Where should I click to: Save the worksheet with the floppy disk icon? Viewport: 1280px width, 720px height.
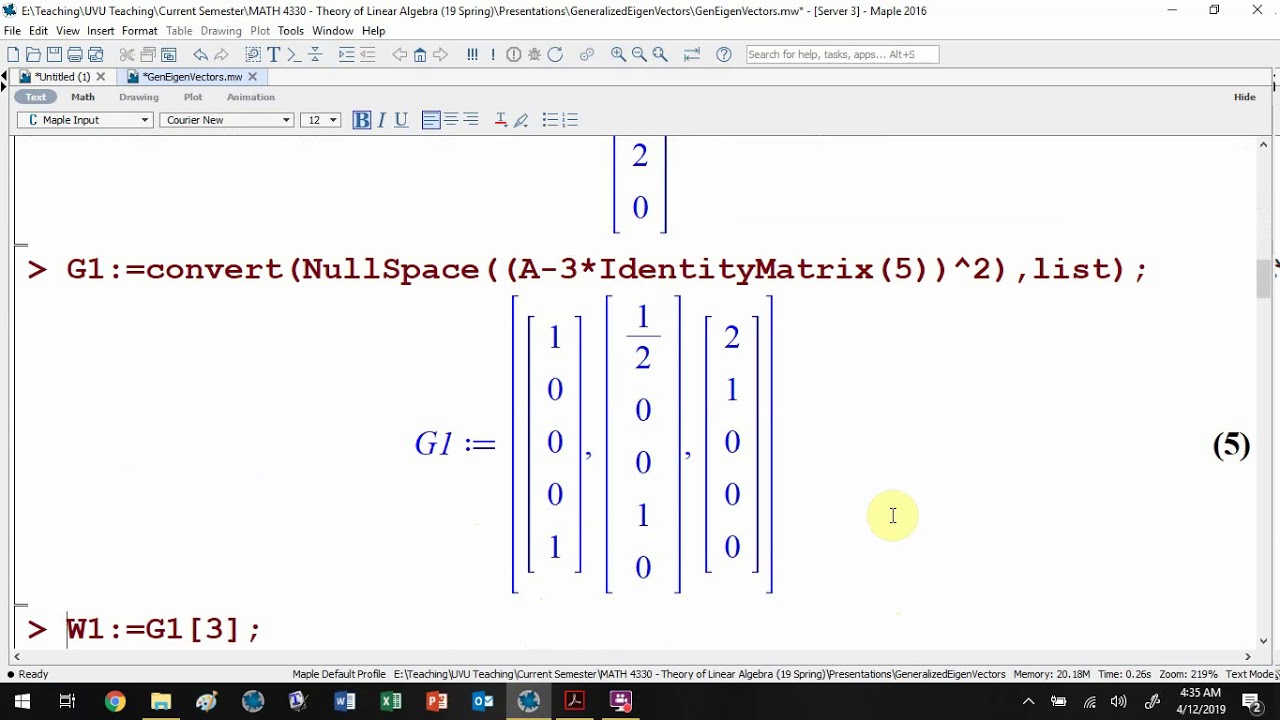54,54
